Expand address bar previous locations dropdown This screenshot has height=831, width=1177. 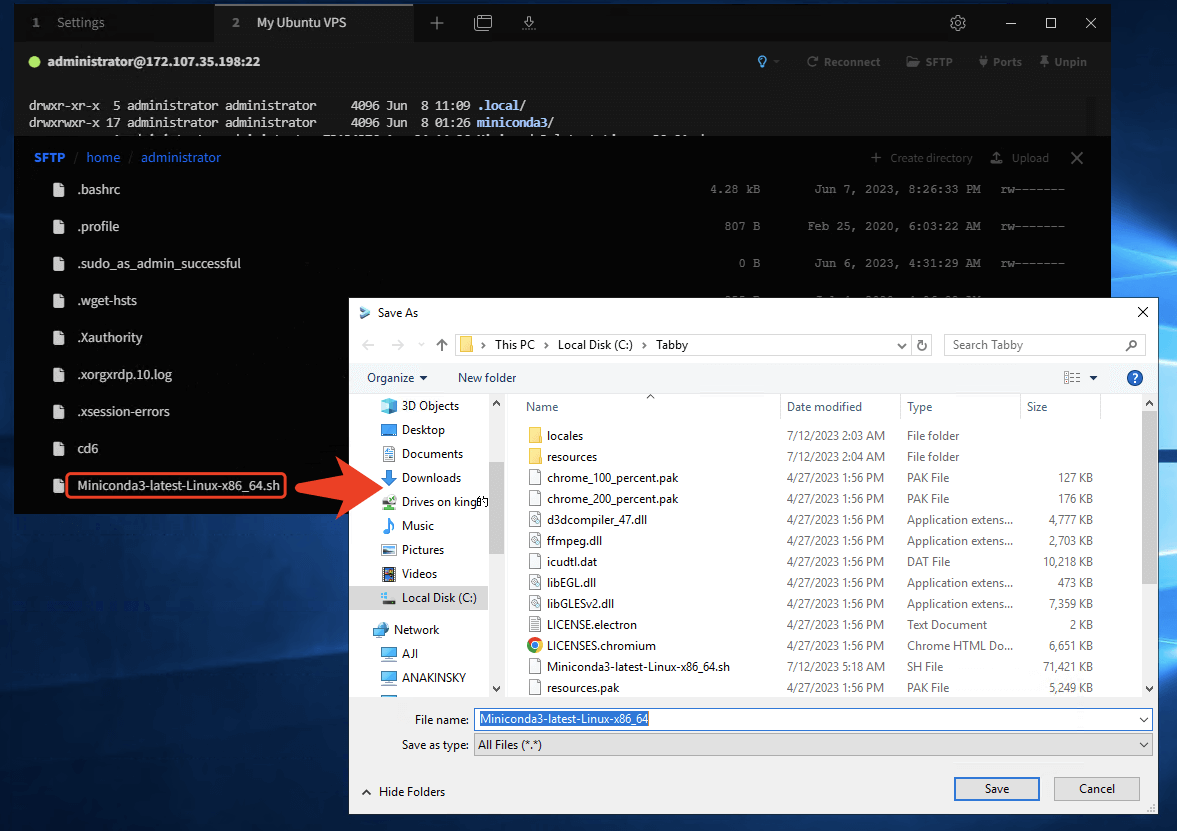point(902,345)
